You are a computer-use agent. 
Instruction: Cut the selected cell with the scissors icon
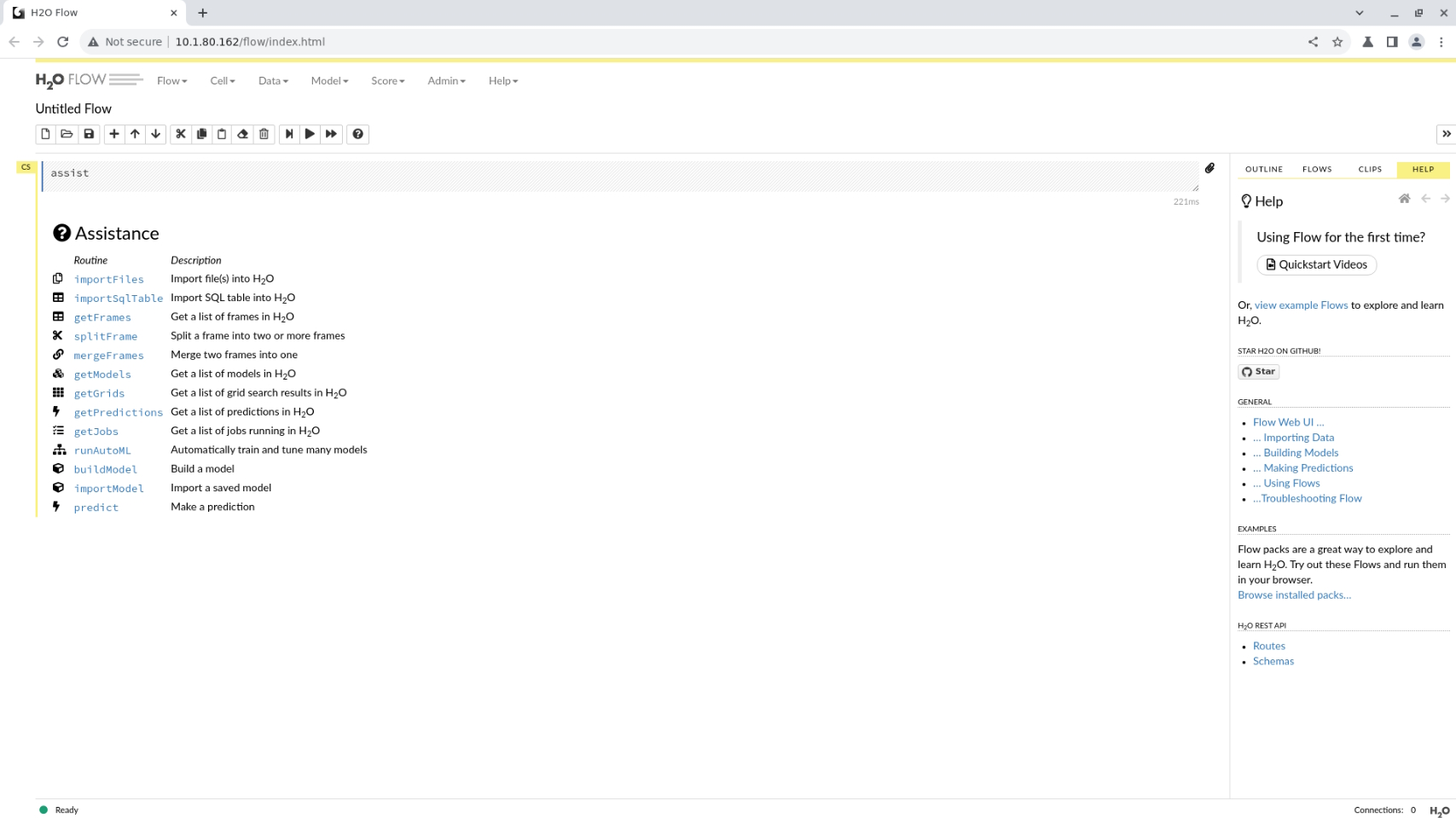click(x=180, y=134)
